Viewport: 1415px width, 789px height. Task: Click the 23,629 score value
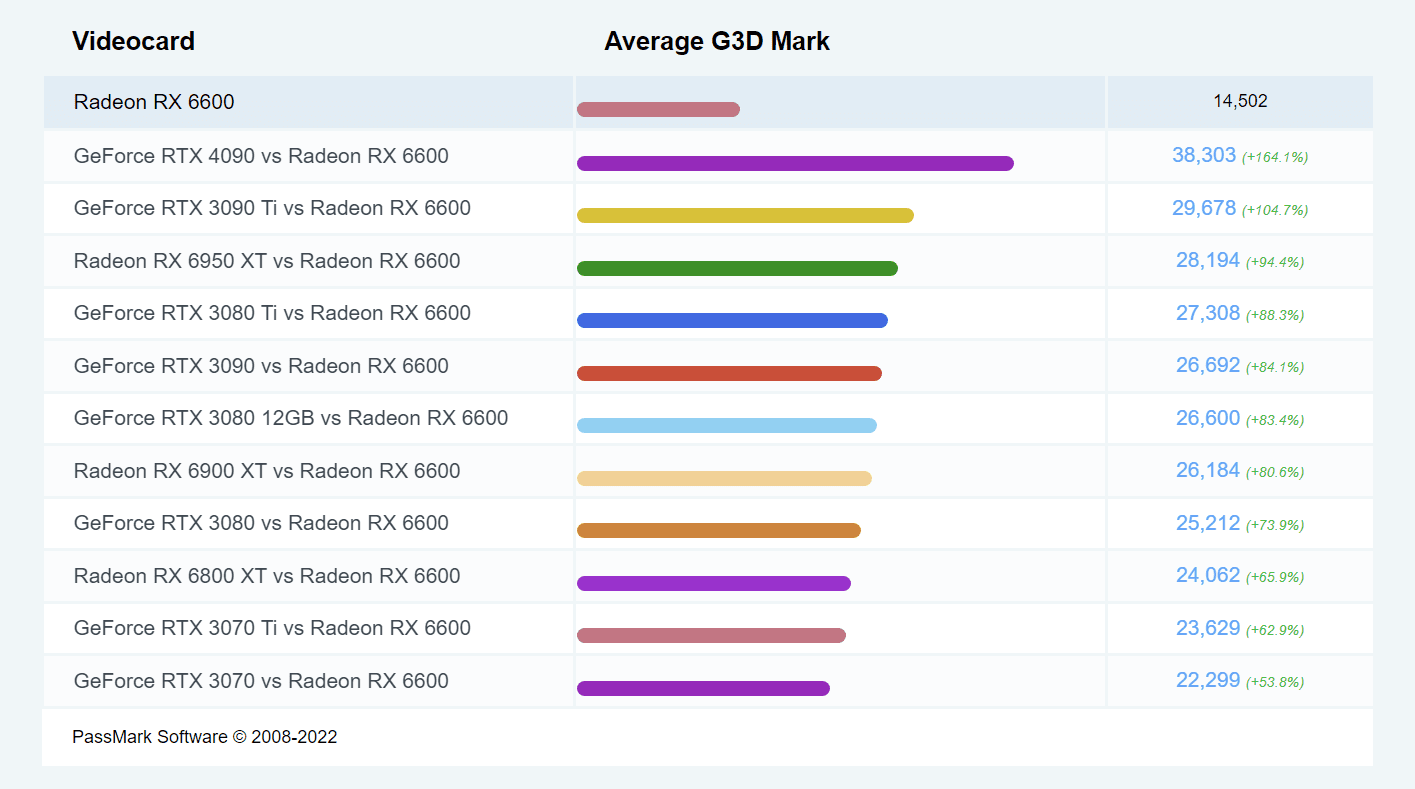(1208, 628)
